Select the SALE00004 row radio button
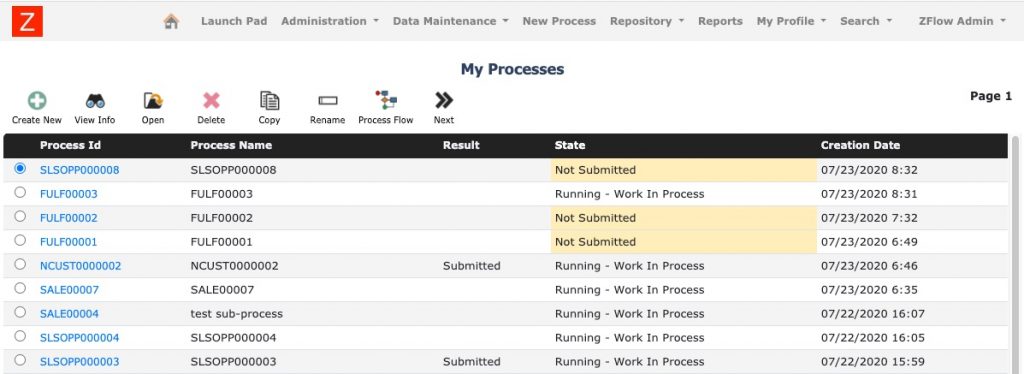This screenshot has width=1024, height=374. tap(20, 312)
